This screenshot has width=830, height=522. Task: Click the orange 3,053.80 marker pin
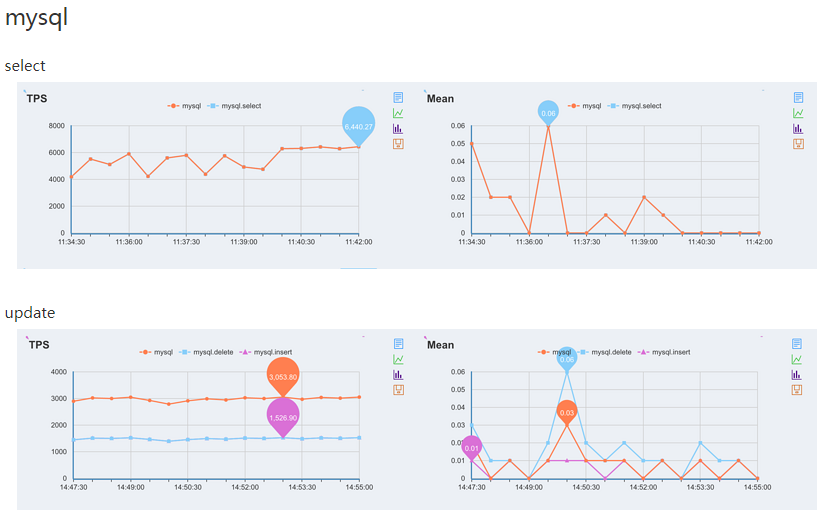point(283,376)
